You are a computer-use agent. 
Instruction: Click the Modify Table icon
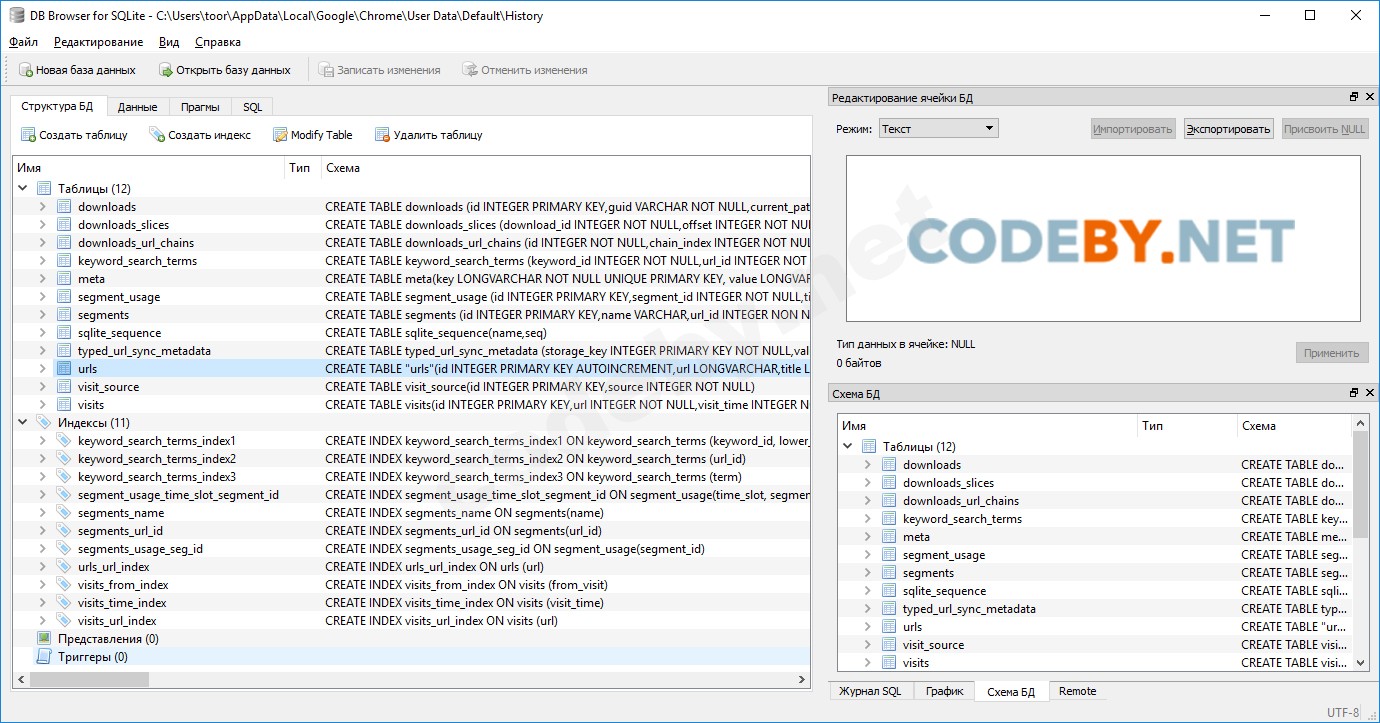(280, 135)
